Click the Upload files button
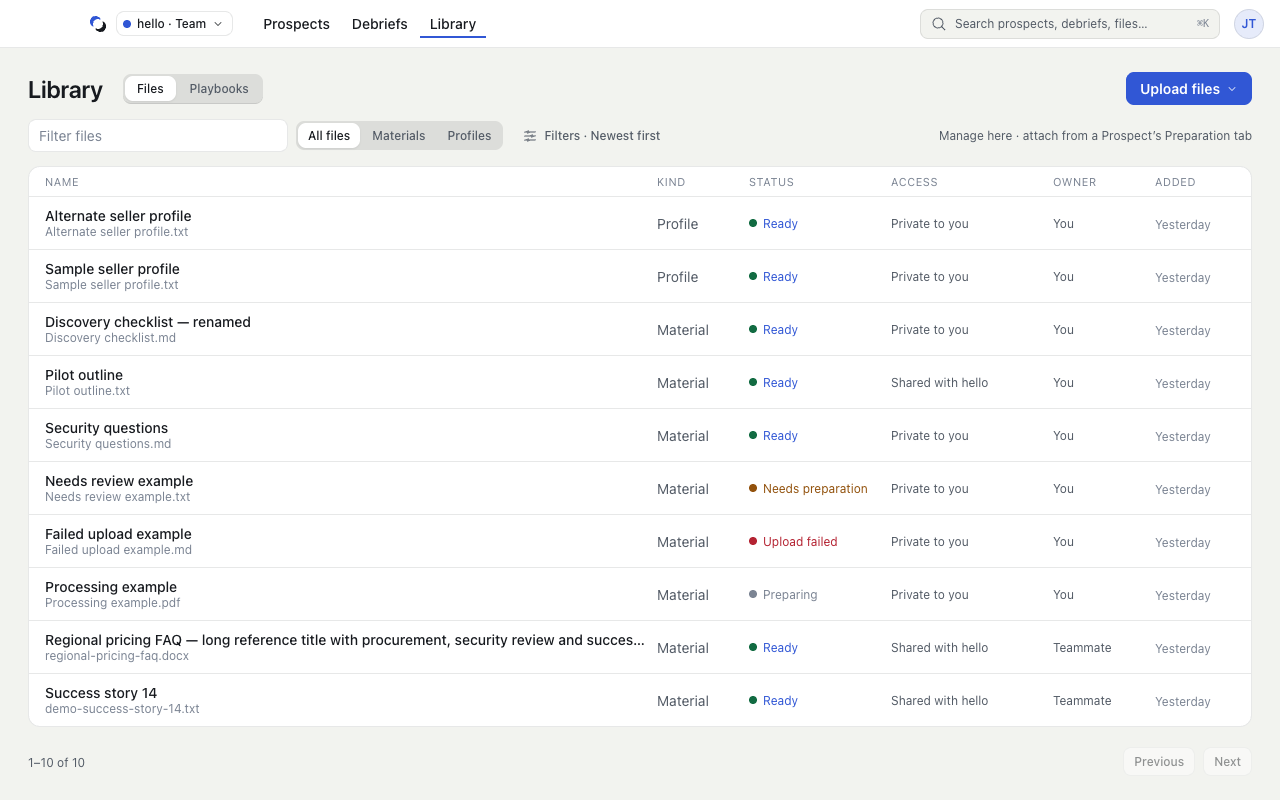The height and width of the screenshot is (800, 1280). pos(1189,89)
